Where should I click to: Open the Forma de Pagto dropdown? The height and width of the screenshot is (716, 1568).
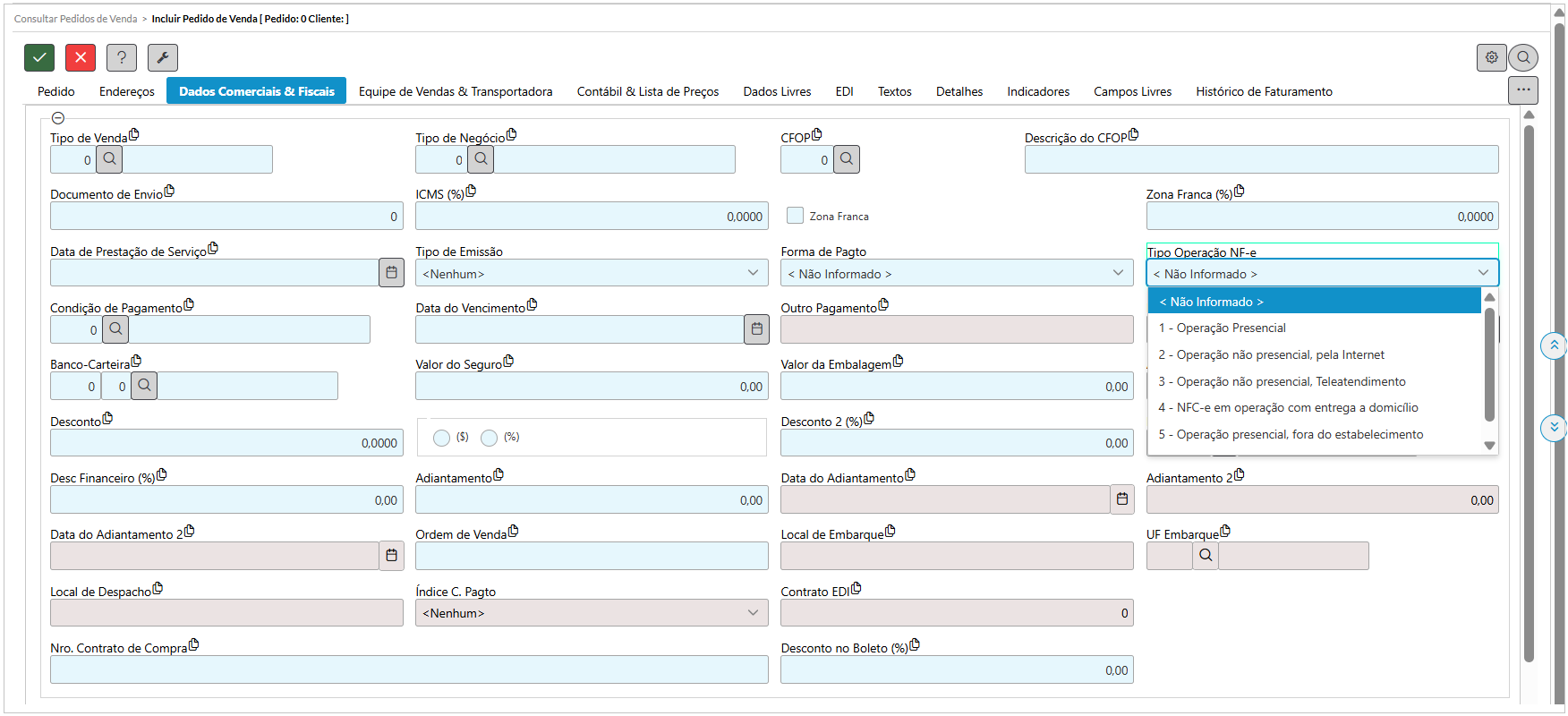pos(956,273)
